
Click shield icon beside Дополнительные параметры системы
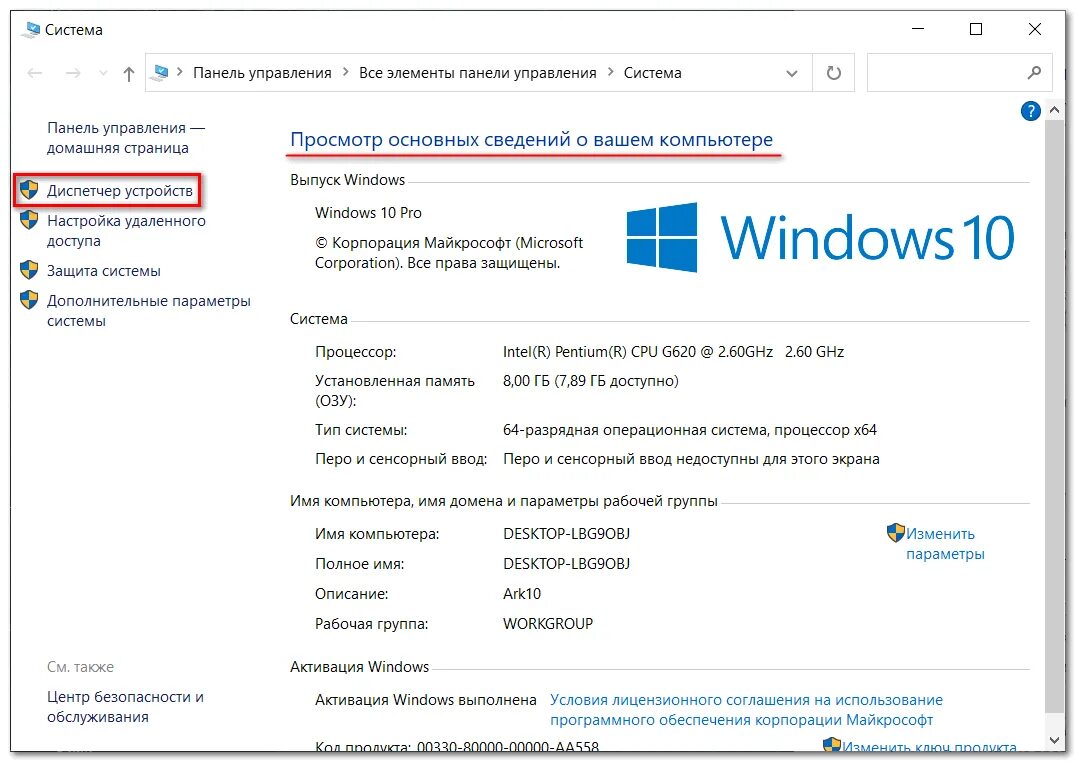(x=29, y=300)
